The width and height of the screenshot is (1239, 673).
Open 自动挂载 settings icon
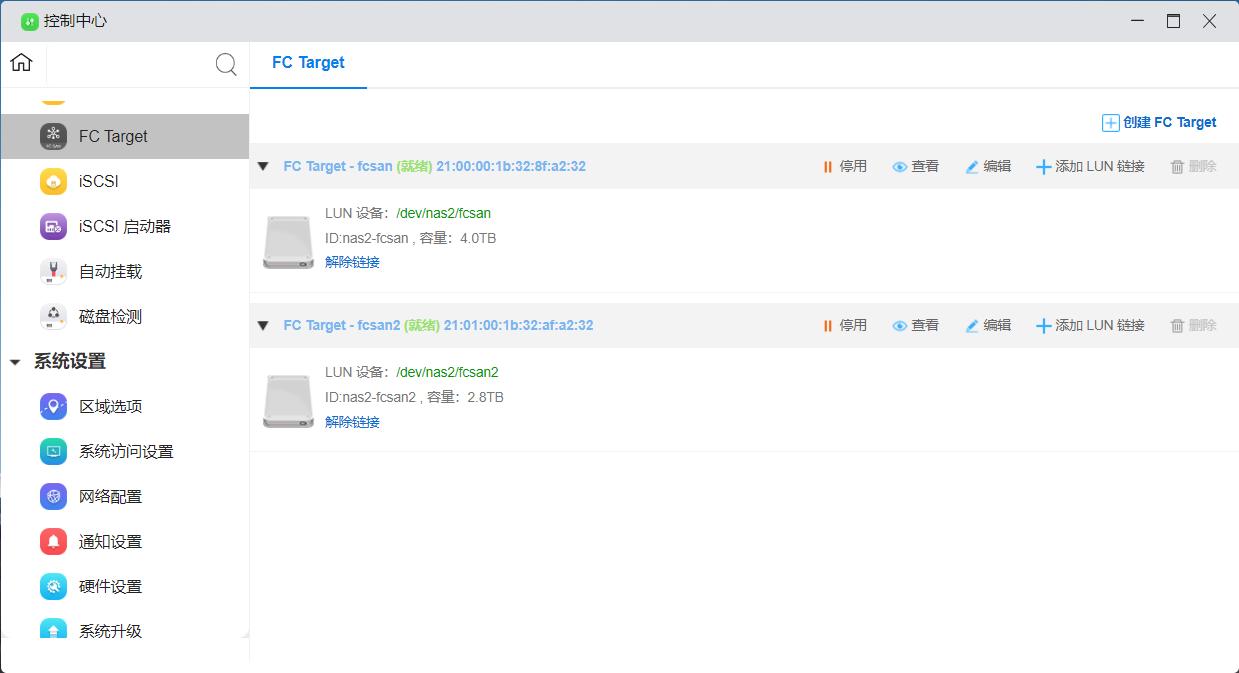click(x=53, y=272)
